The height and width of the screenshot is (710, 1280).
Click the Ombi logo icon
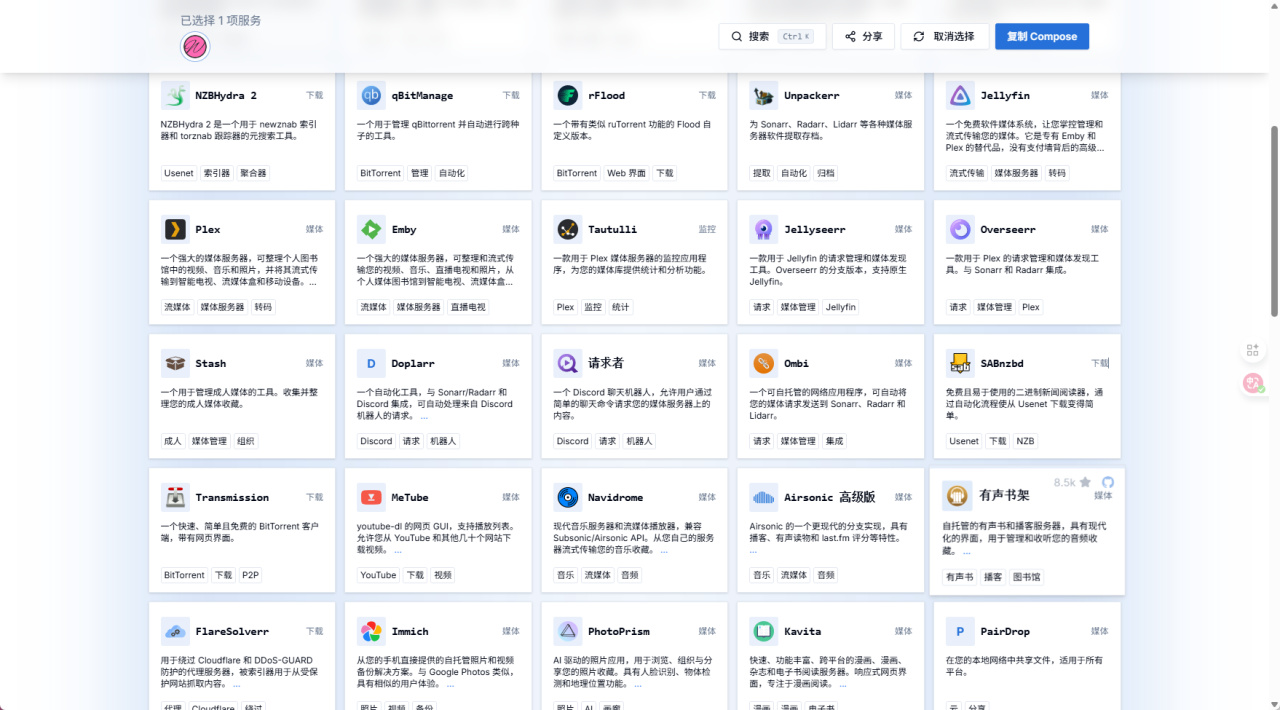click(x=763, y=363)
